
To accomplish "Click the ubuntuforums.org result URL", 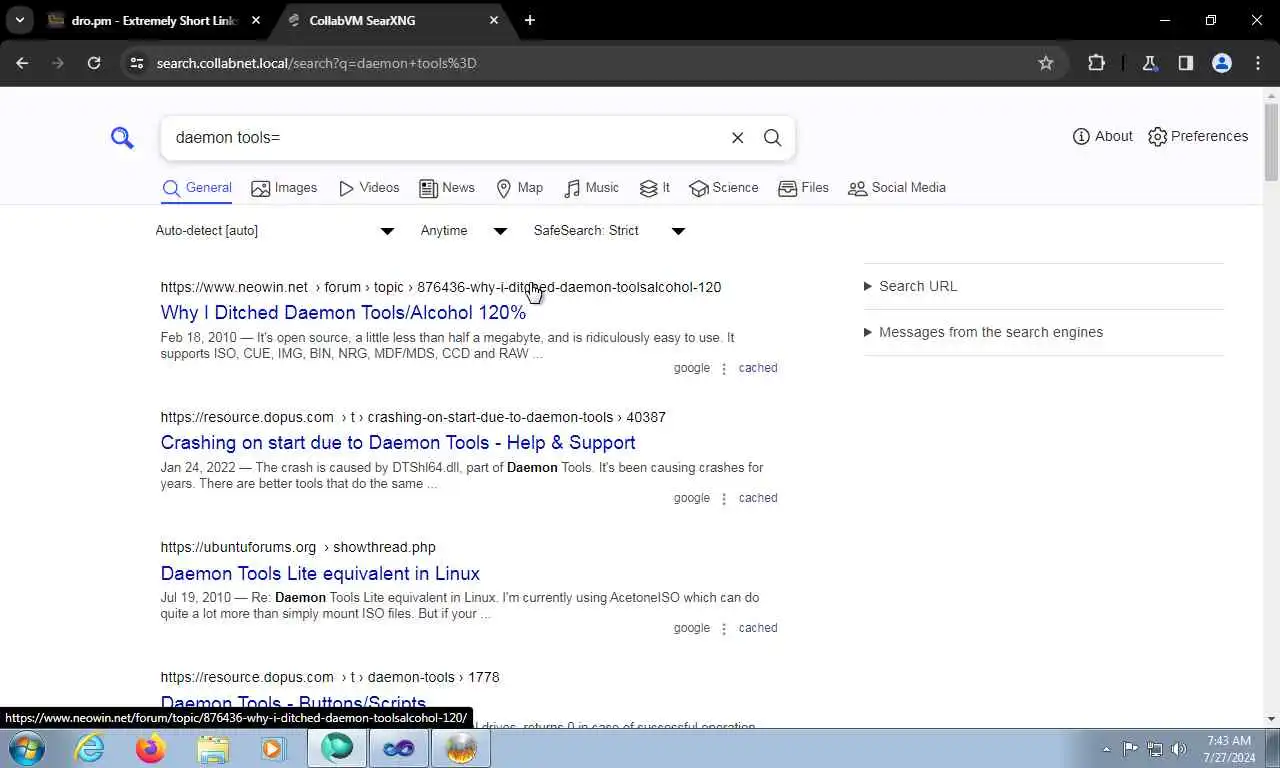I will tap(298, 547).
